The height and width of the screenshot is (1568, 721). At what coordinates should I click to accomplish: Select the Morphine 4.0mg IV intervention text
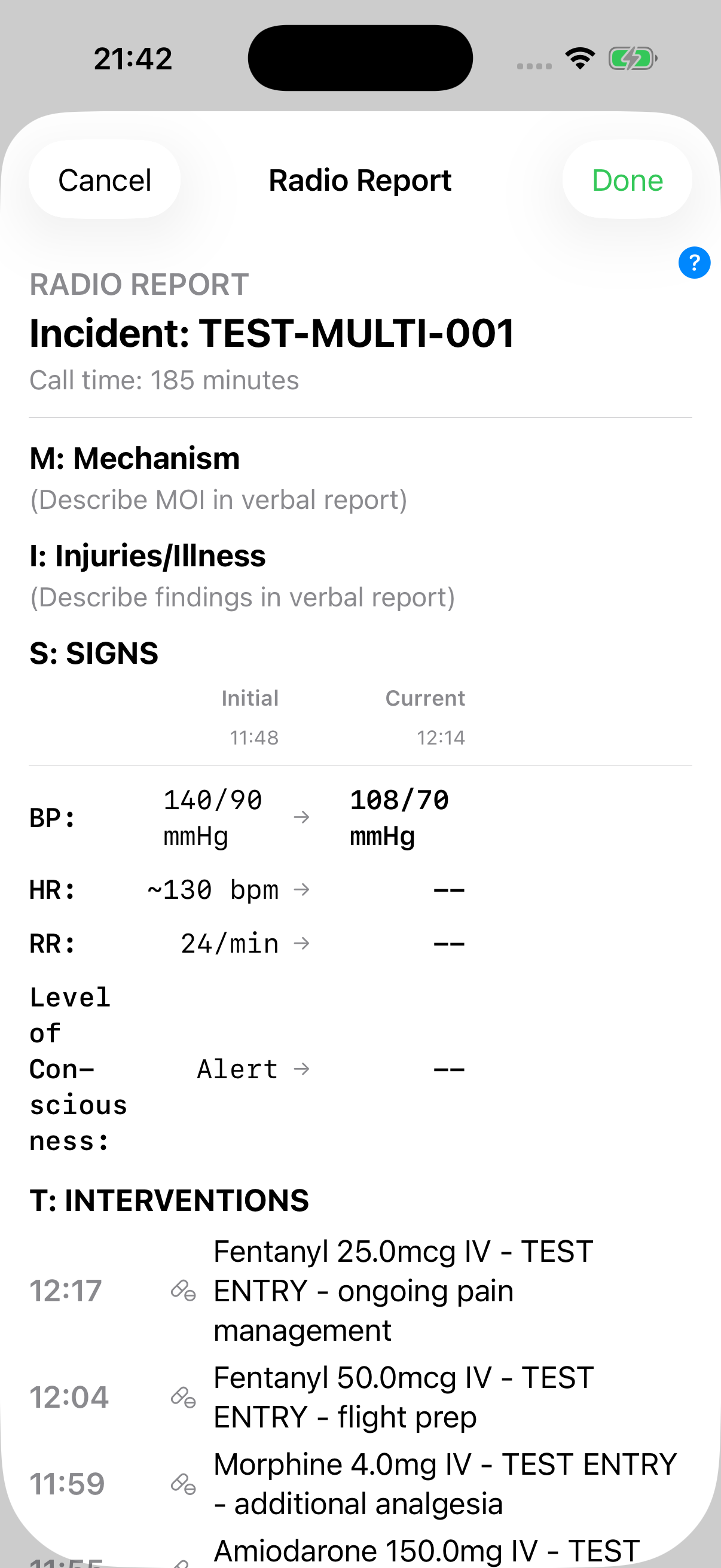[x=445, y=1484]
